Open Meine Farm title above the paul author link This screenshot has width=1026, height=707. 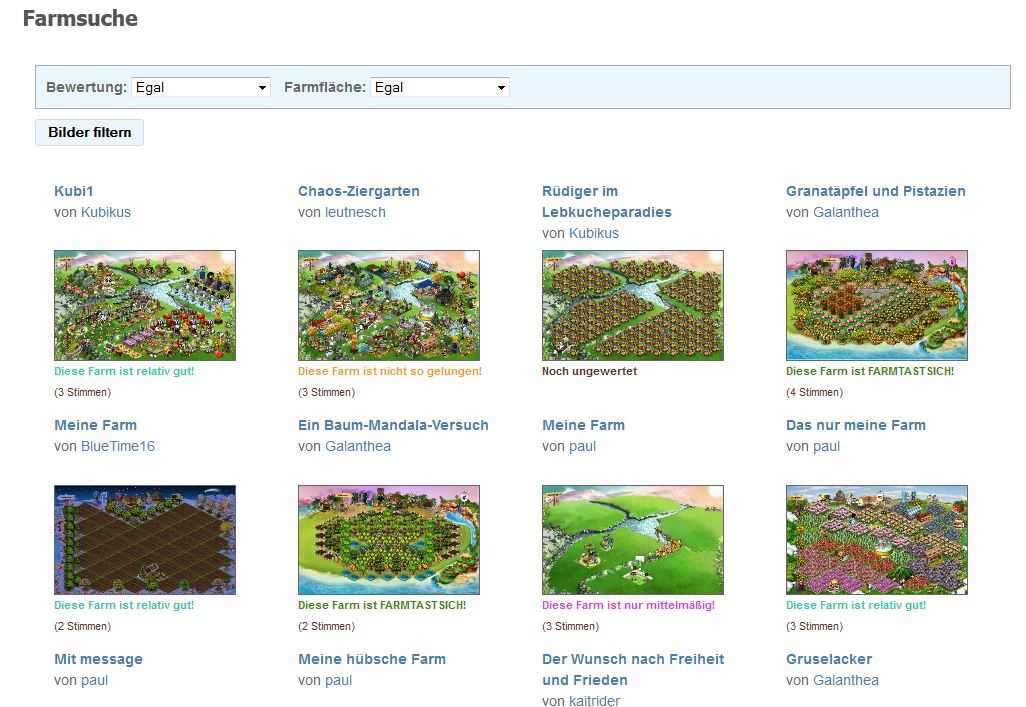584,425
